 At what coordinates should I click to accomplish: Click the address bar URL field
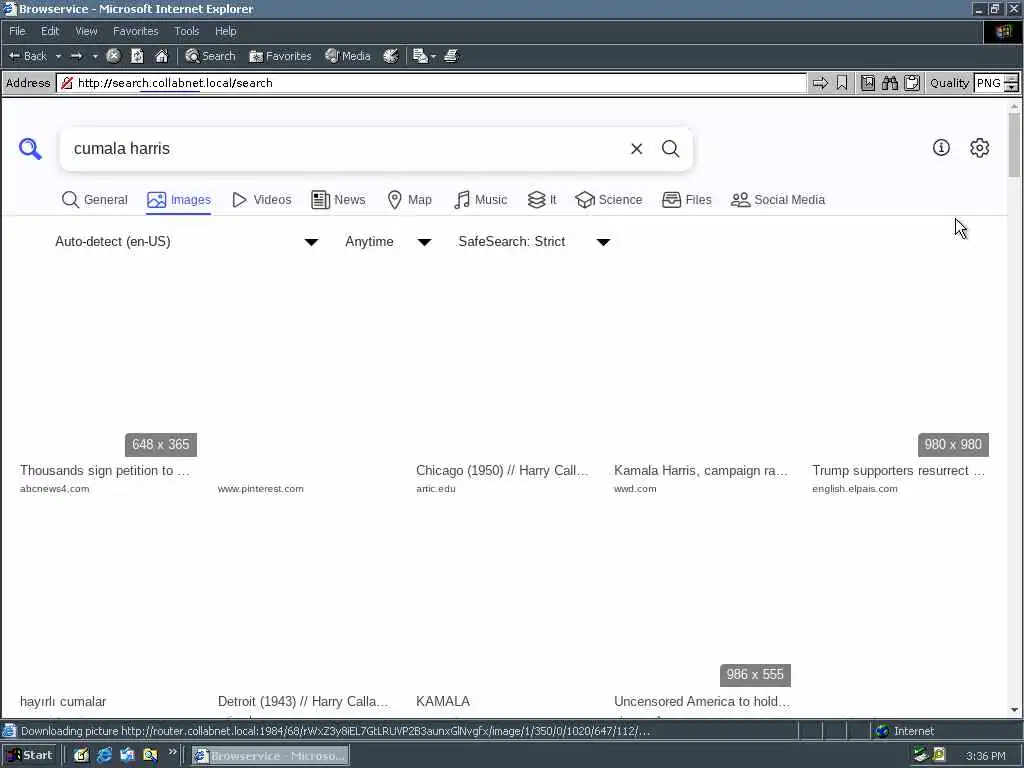click(432, 83)
